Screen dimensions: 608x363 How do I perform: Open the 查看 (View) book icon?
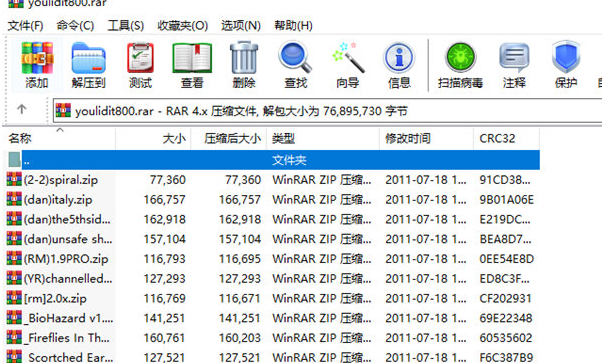192,58
